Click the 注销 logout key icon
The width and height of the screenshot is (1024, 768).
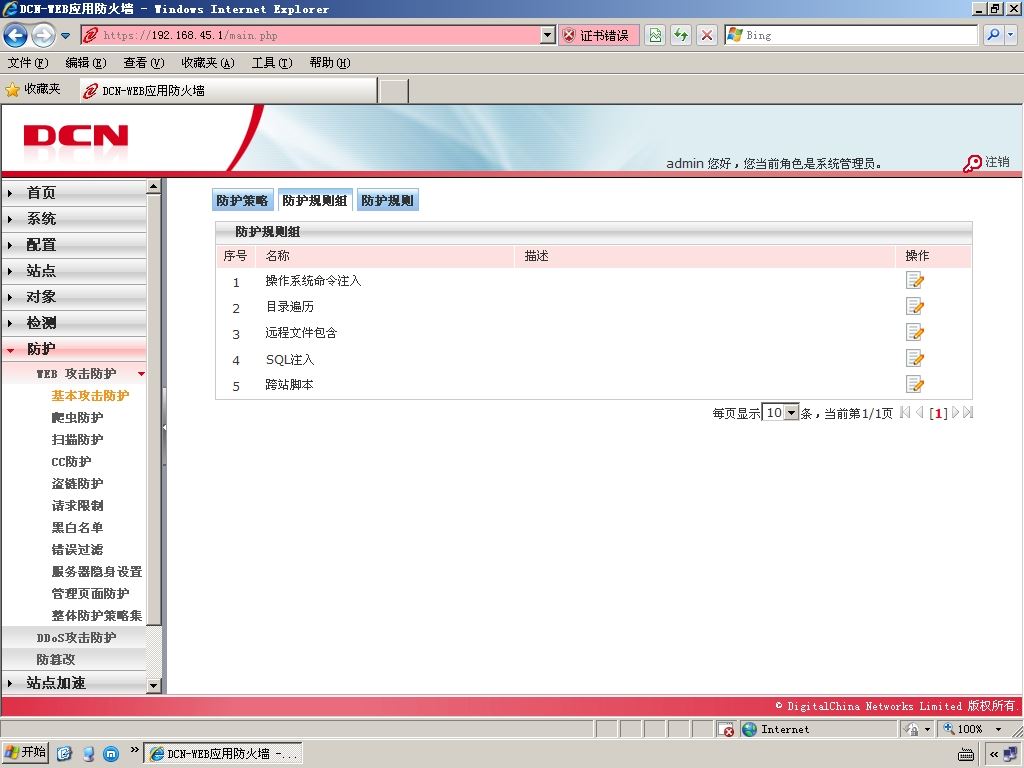click(x=972, y=163)
